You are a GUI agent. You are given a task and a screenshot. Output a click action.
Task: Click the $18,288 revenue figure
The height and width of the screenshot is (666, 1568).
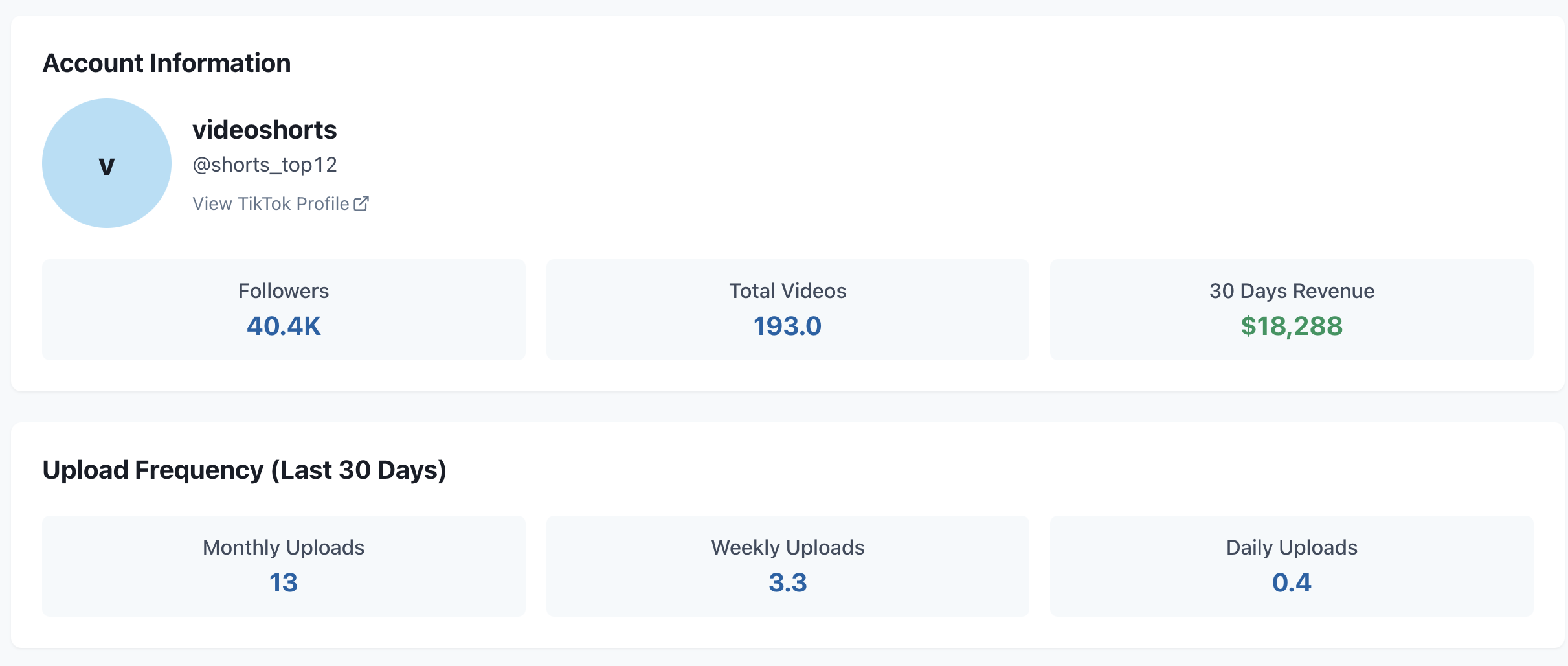point(1292,327)
